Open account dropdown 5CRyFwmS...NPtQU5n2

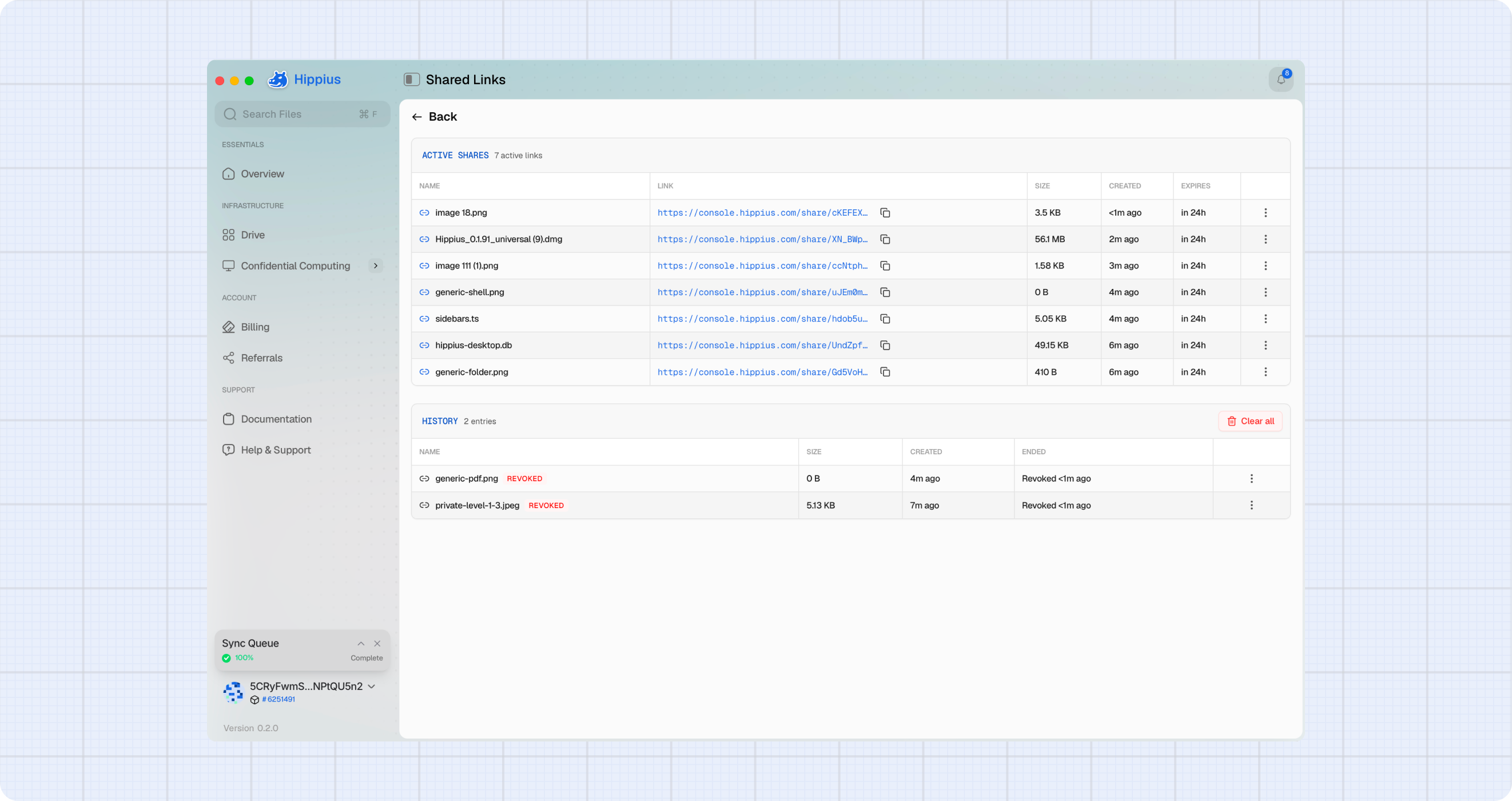click(x=371, y=687)
